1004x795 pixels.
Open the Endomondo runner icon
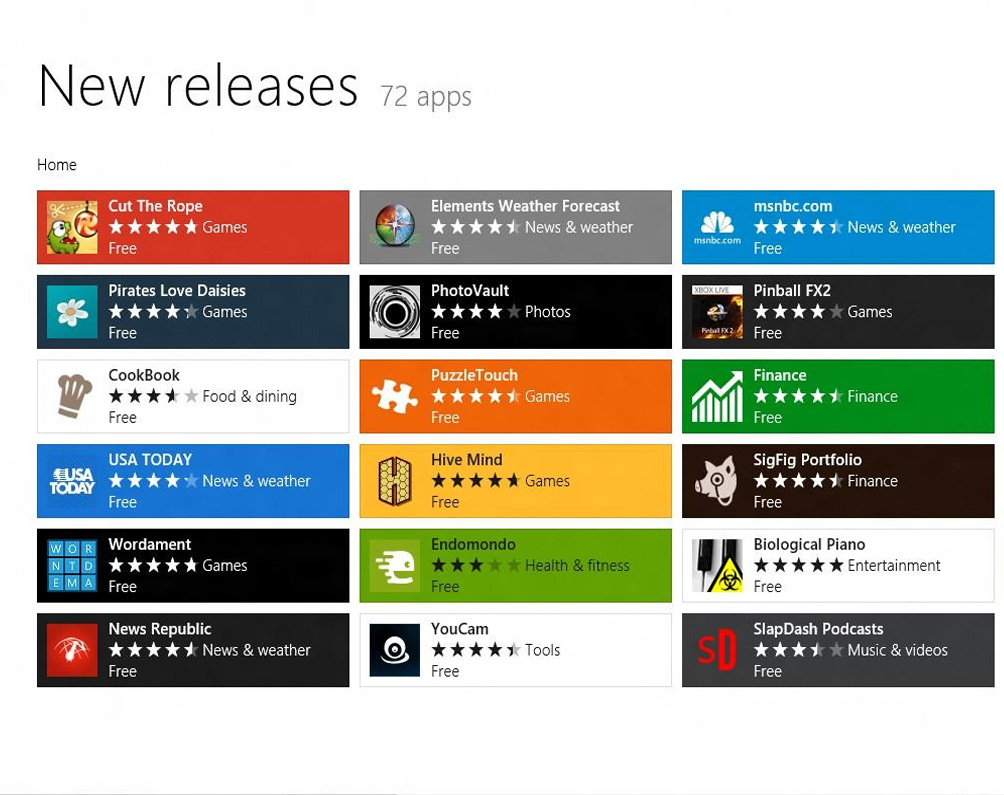pyautogui.click(x=395, y=565)
